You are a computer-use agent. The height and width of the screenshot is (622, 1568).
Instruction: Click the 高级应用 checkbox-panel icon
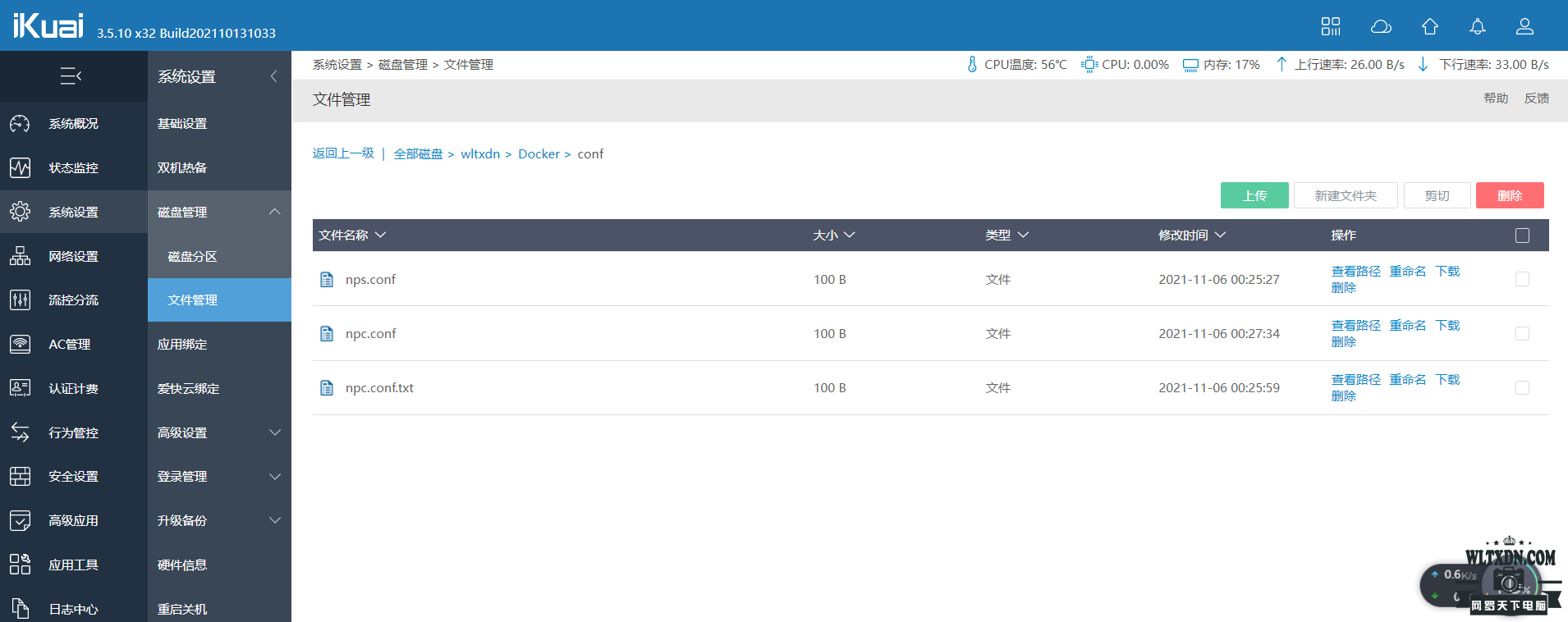(x=20, y=521)
